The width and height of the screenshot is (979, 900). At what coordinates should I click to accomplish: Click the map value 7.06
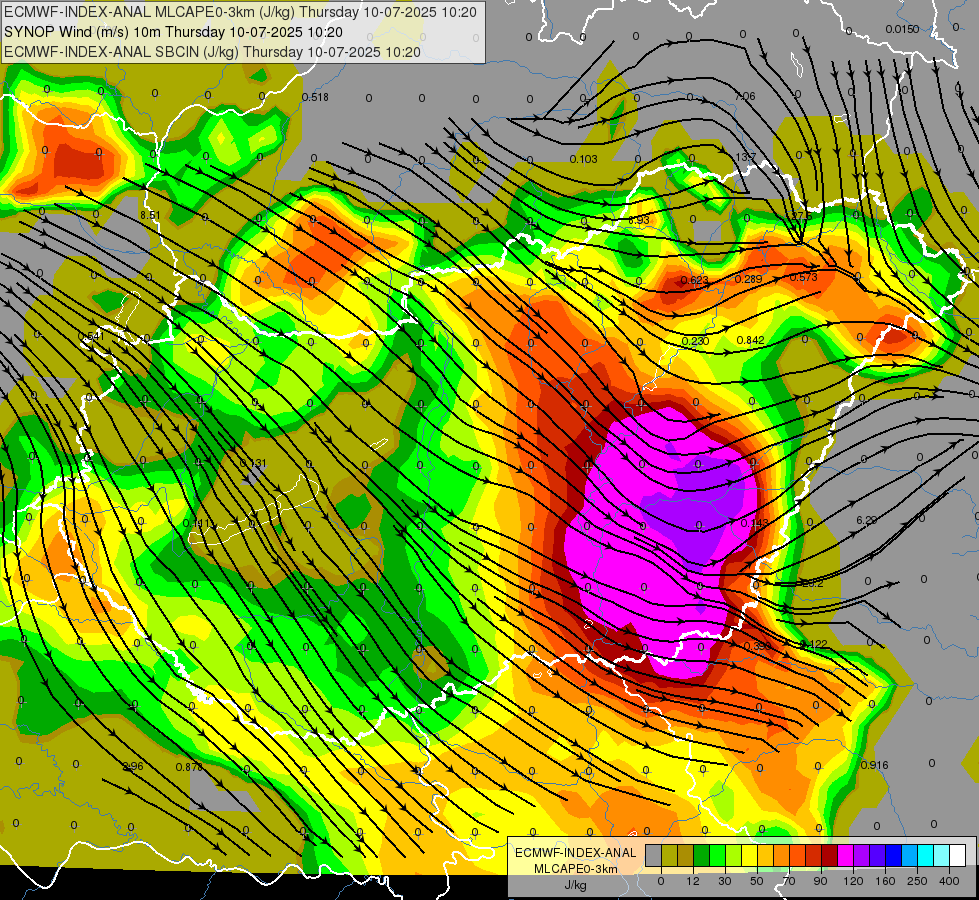(745, 96)
